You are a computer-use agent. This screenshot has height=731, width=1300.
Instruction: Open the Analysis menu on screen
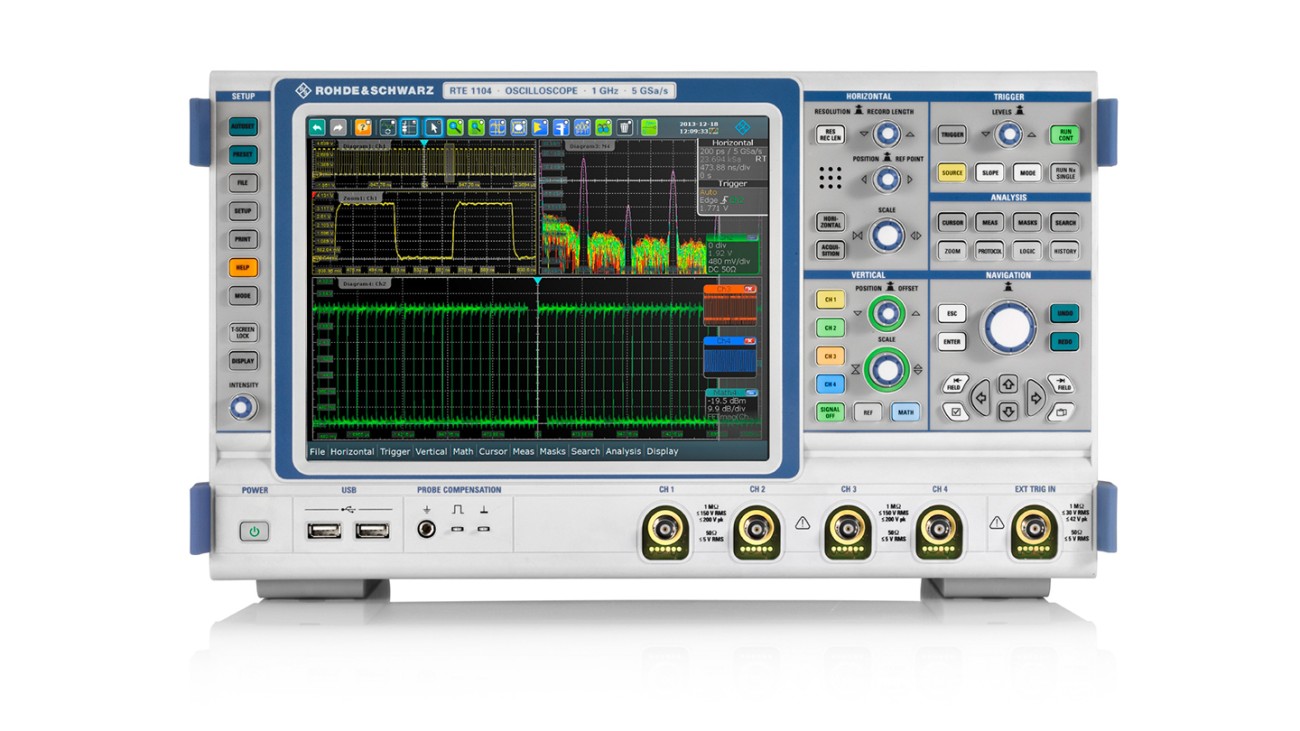coord(623,451)
